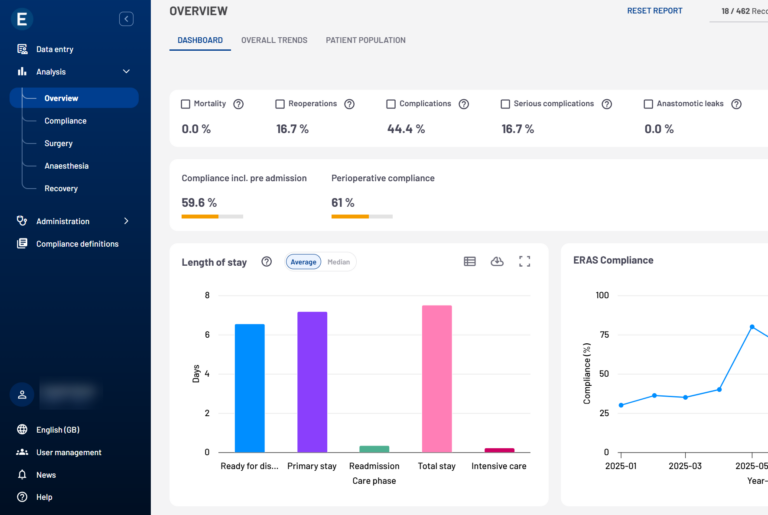Click the peak data point on ERAS Compliance chart
Screen dimensions: 768x515
click(x=752, y=327)
